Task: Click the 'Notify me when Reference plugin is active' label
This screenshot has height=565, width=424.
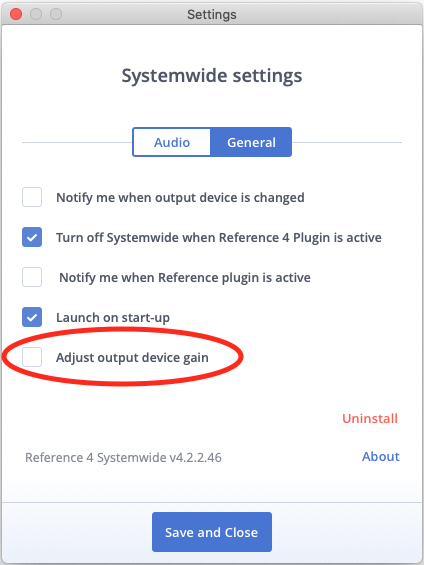Action: pos(185,277)
